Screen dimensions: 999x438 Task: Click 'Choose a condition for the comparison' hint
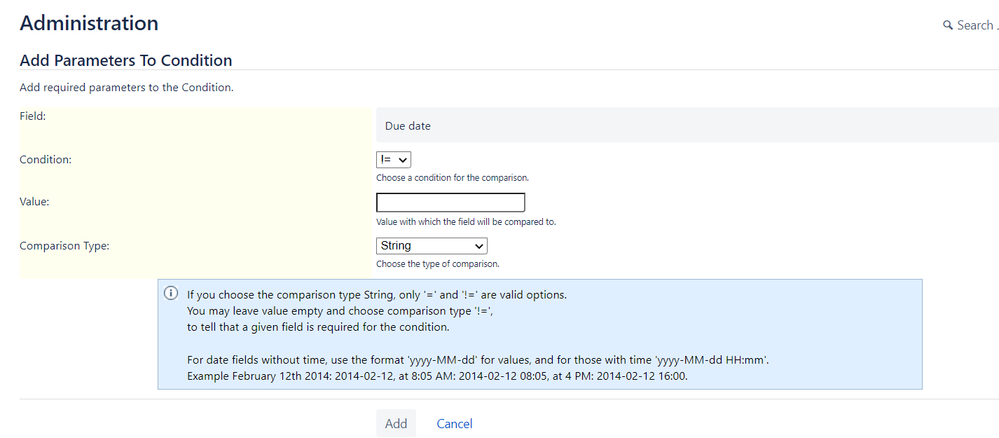pyautogui.click(x=452, y=178)
